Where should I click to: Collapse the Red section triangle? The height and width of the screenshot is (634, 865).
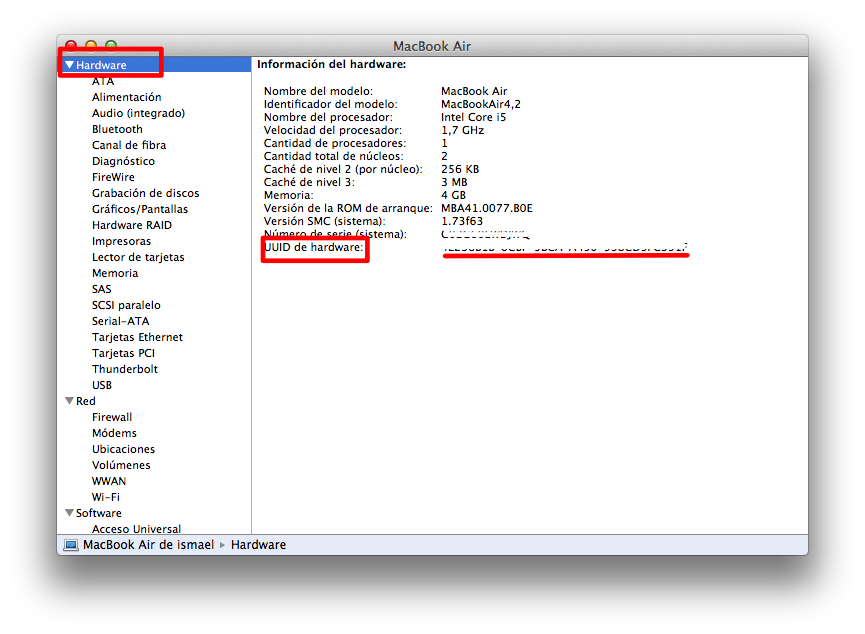point(70,401)
